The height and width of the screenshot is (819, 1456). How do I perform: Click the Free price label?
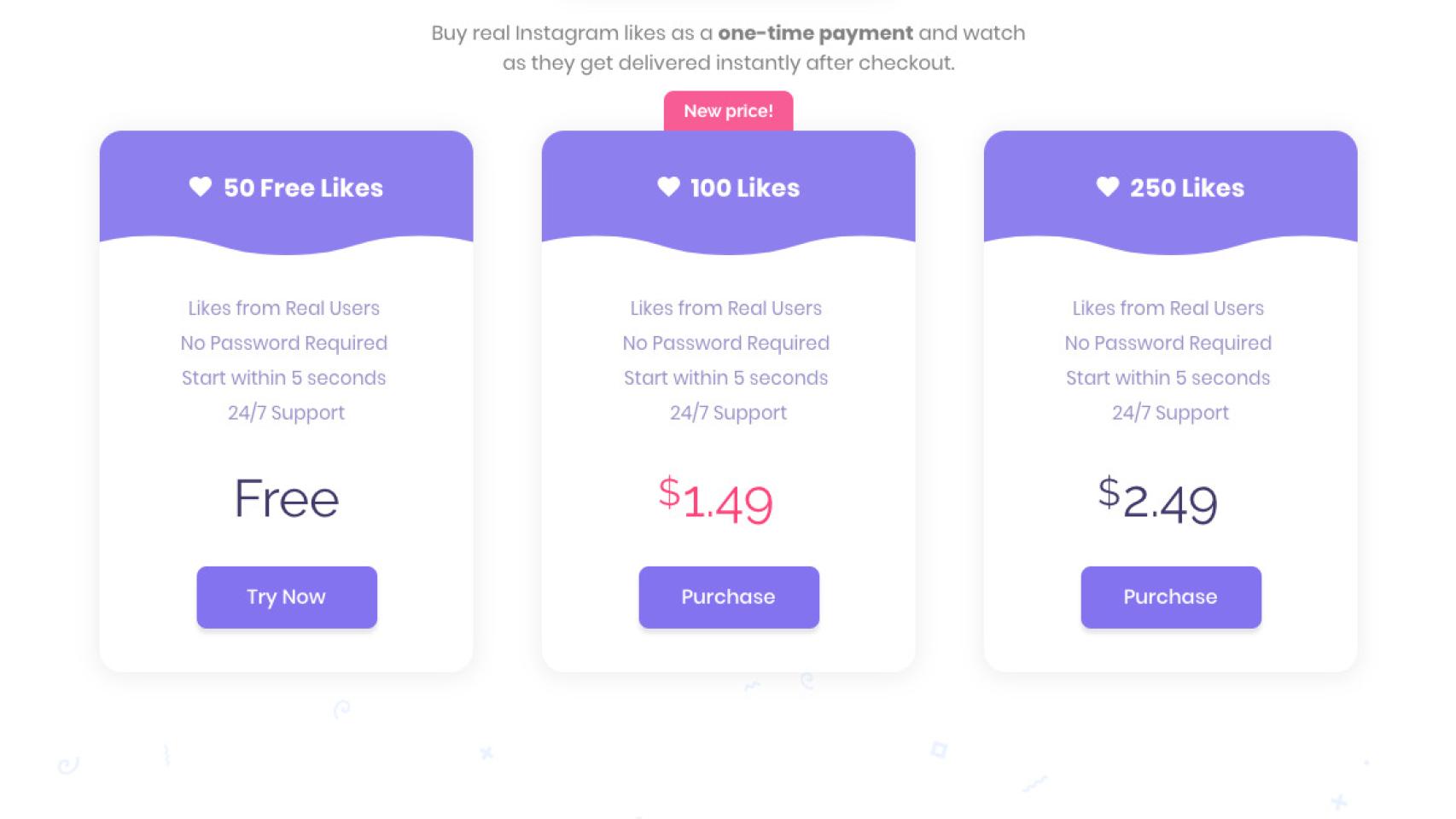click(287, 499)
